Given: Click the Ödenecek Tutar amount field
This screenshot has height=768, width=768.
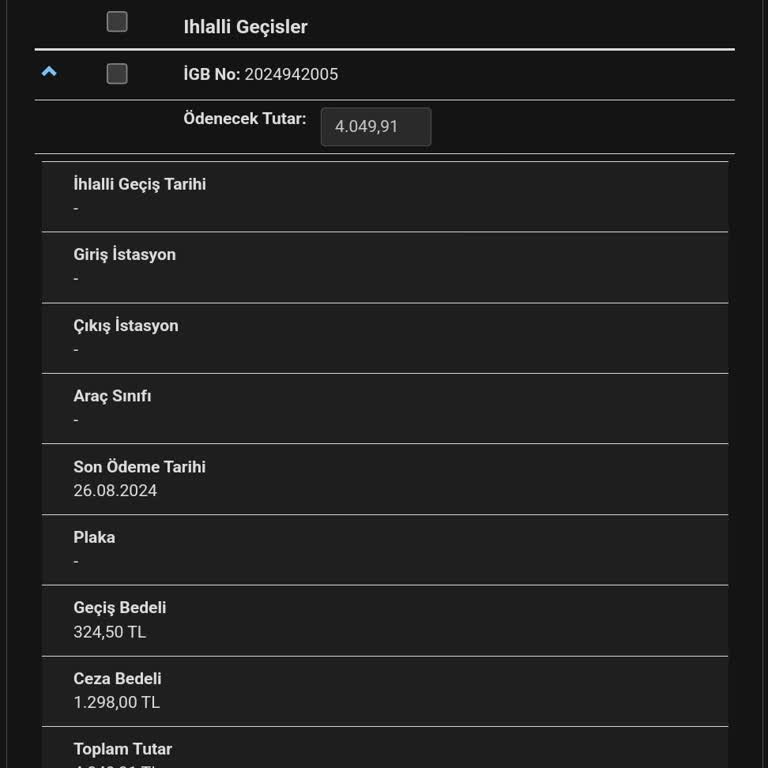Looking at the screenshot, I should click(x=375, y=127).
